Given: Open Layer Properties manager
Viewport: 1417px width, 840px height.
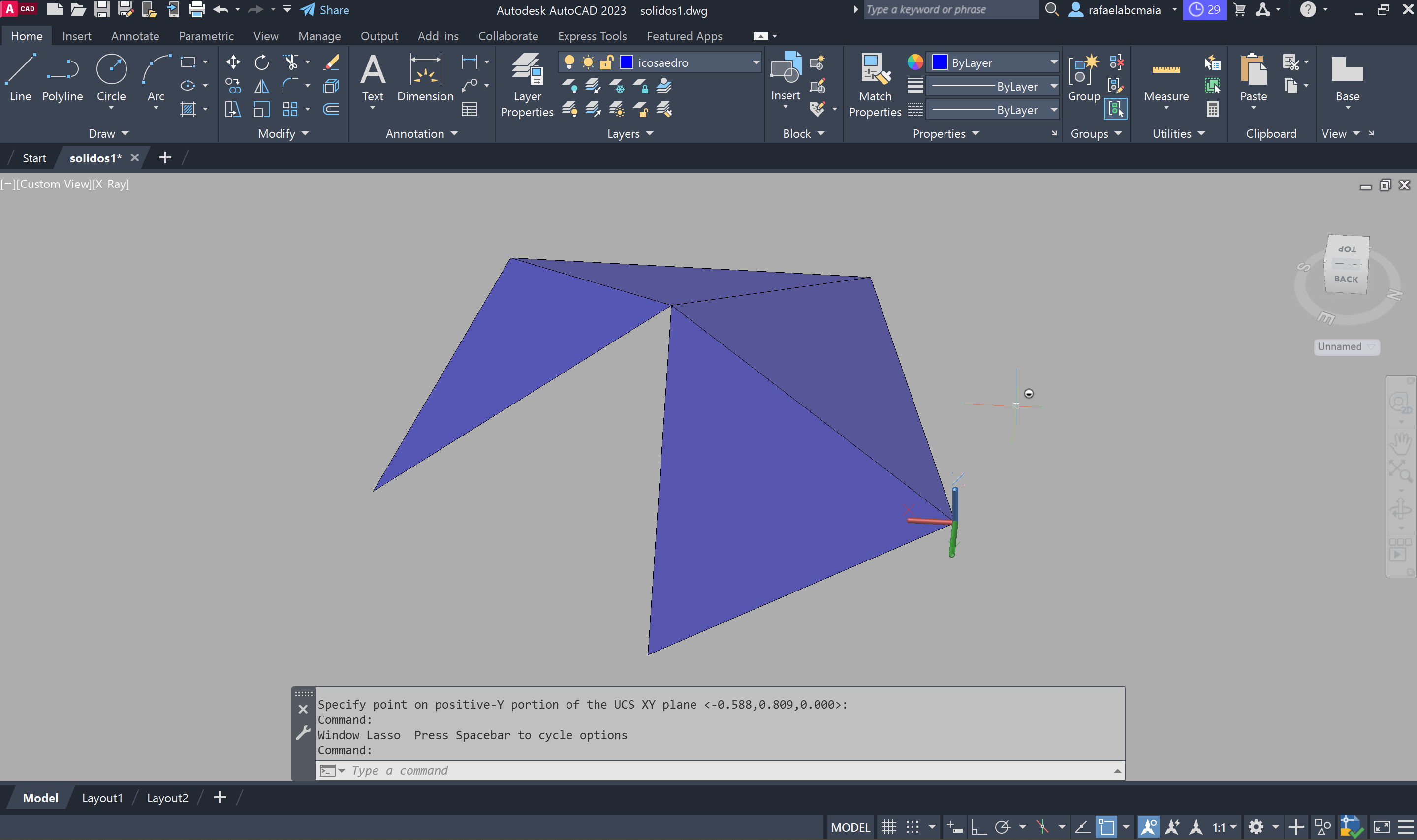Looking at the screenshot, I should pos(527,85).
